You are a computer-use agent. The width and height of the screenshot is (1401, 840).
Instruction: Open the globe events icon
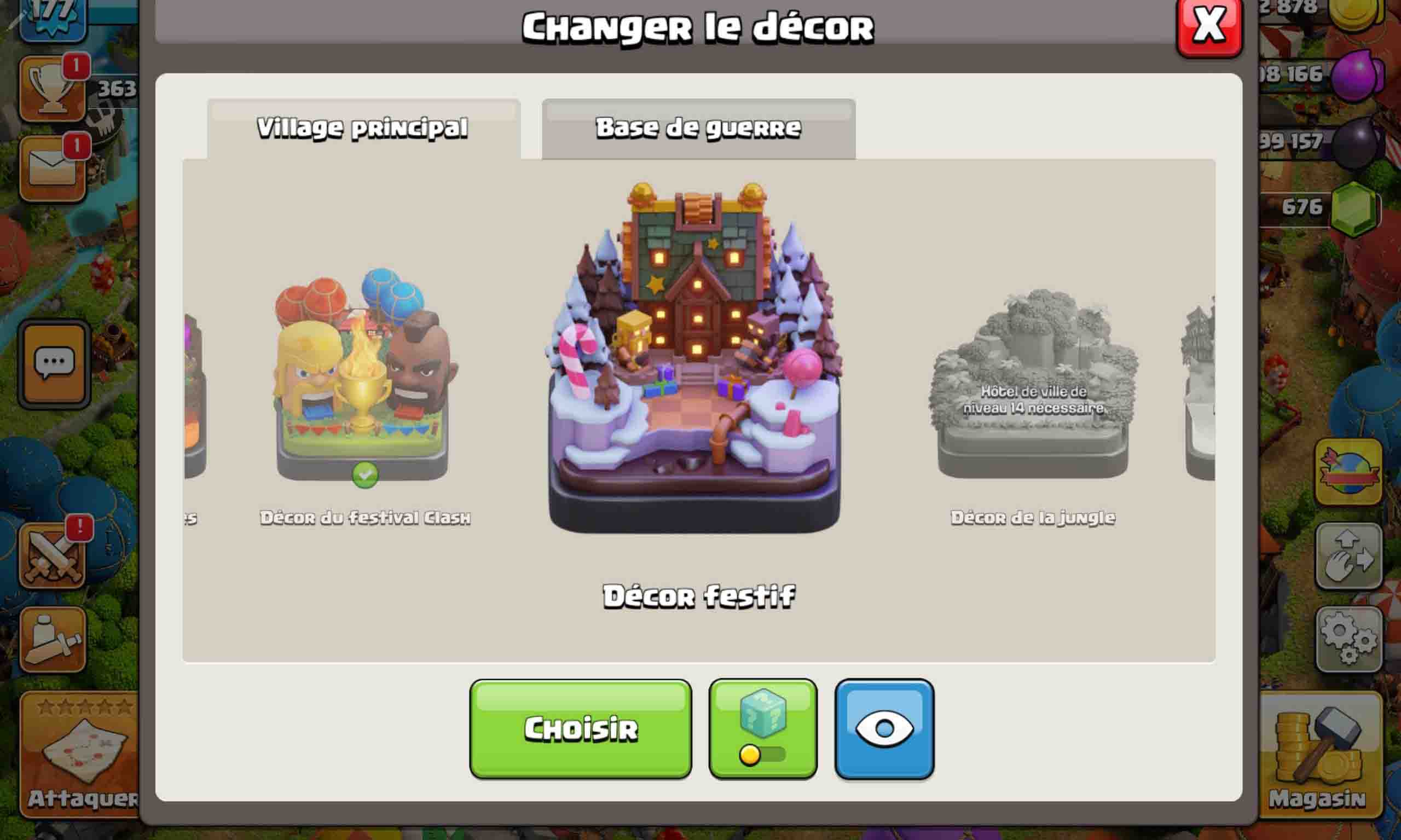tap(1349, 472)
